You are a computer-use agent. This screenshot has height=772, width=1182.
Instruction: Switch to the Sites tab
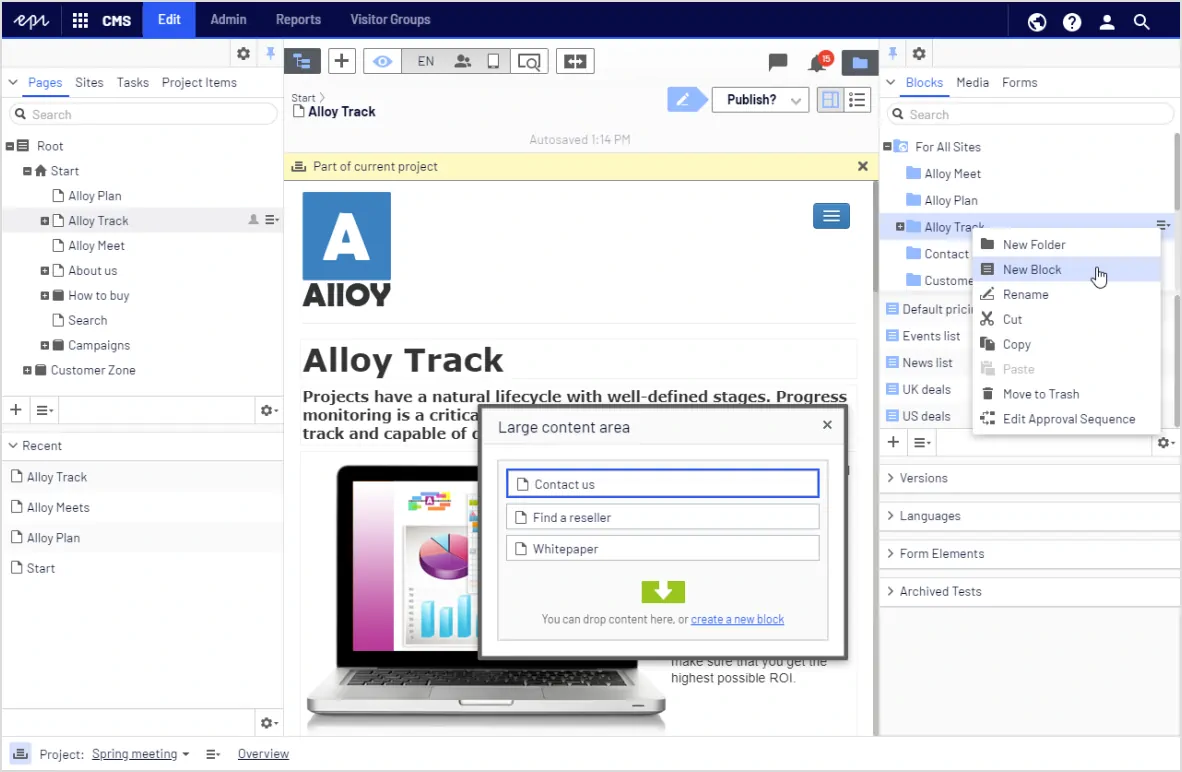(x=89, y=82)
